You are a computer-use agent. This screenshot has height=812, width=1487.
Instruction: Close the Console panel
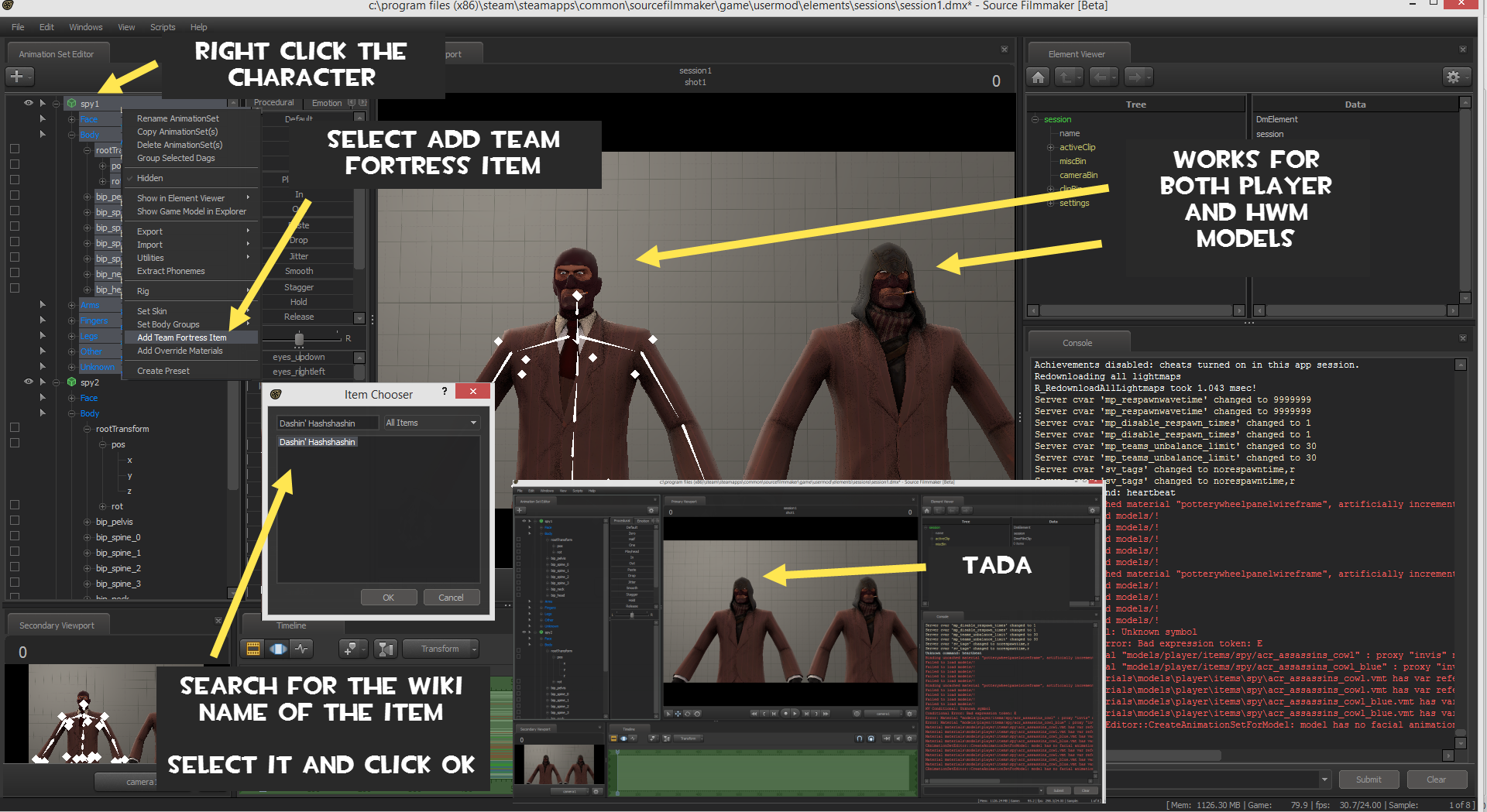pyautogui.click(x=1463, y=338)
